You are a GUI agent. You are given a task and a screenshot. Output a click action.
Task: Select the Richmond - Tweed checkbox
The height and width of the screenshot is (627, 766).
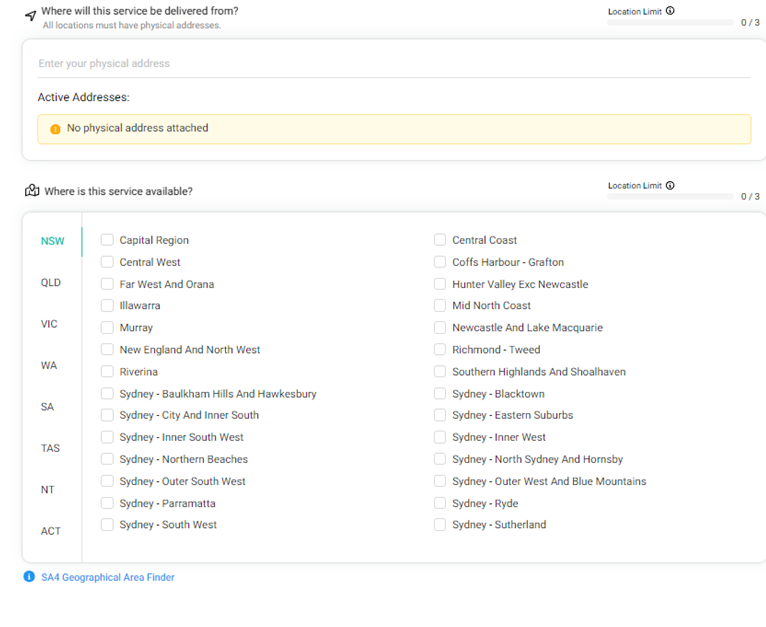tap(440, 349)
